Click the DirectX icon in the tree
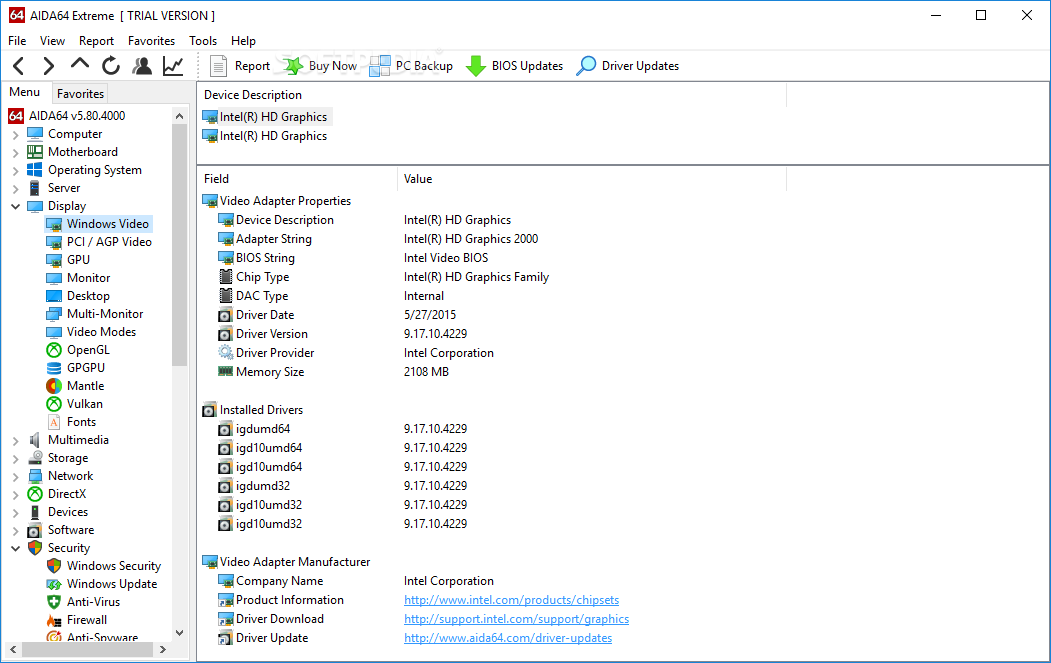 (35, 494)
